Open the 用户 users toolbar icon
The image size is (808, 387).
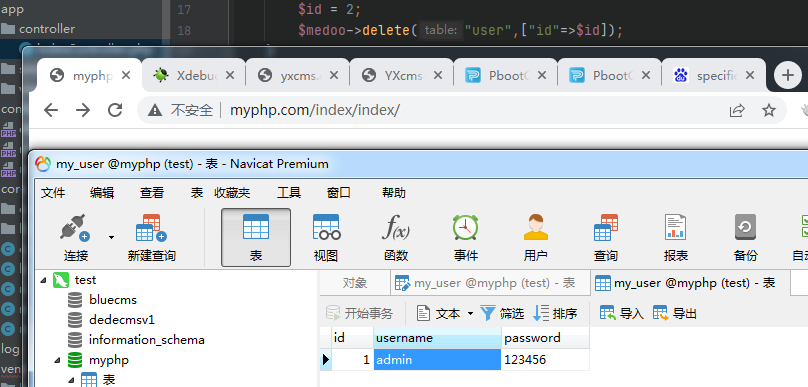point(535,228)
